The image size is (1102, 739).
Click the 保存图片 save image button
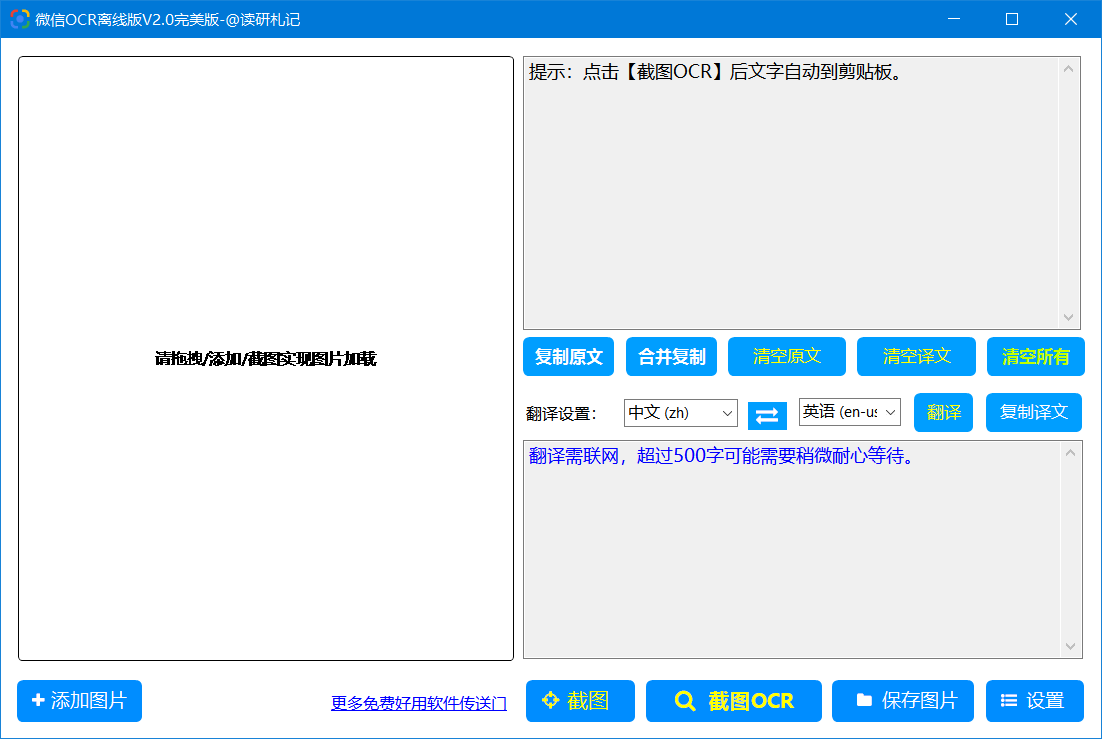[902, 700]
